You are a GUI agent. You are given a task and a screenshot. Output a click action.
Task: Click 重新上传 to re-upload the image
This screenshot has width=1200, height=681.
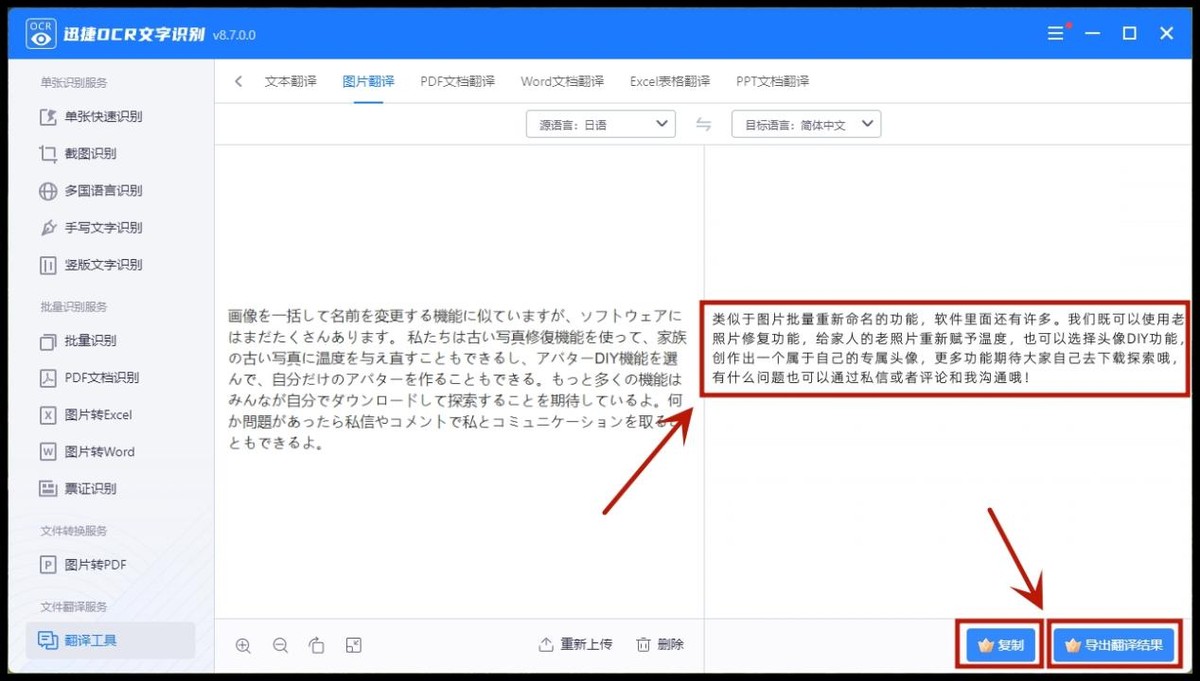(580, 645)
